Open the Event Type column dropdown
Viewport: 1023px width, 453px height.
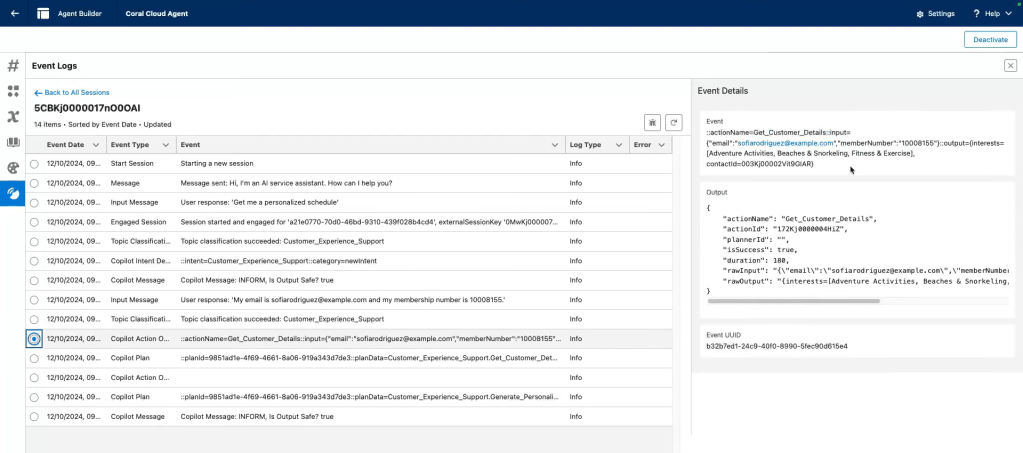tap(165, 145)
